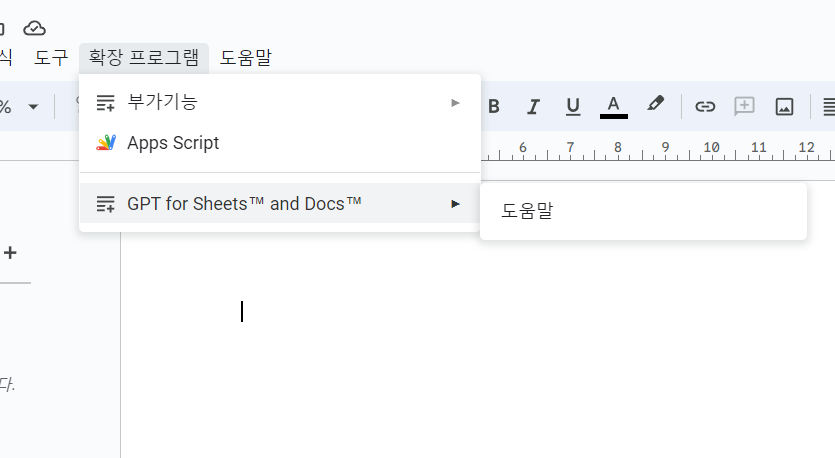Click the add comment icon

(744, 106)
